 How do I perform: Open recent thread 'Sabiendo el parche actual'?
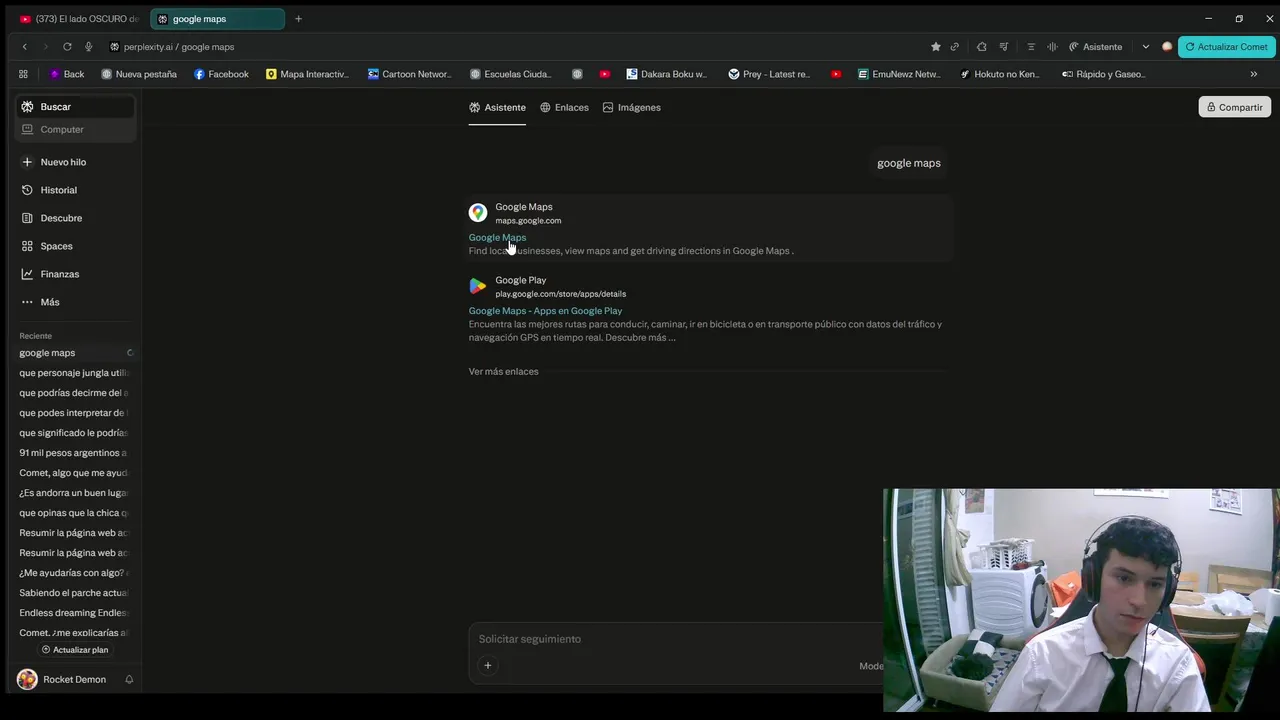click(75, 593)
